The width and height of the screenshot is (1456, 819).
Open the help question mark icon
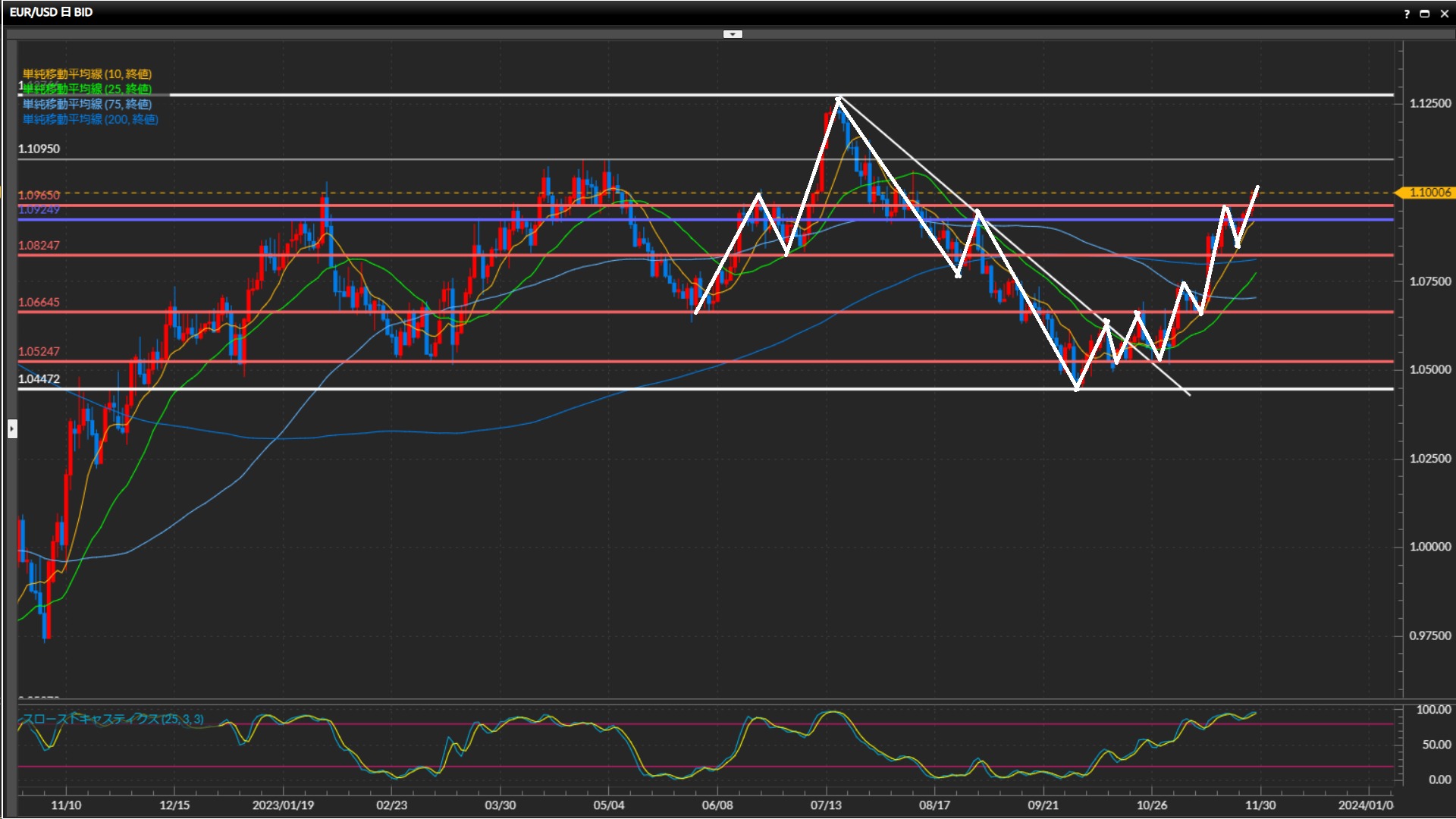point(1407,14)
